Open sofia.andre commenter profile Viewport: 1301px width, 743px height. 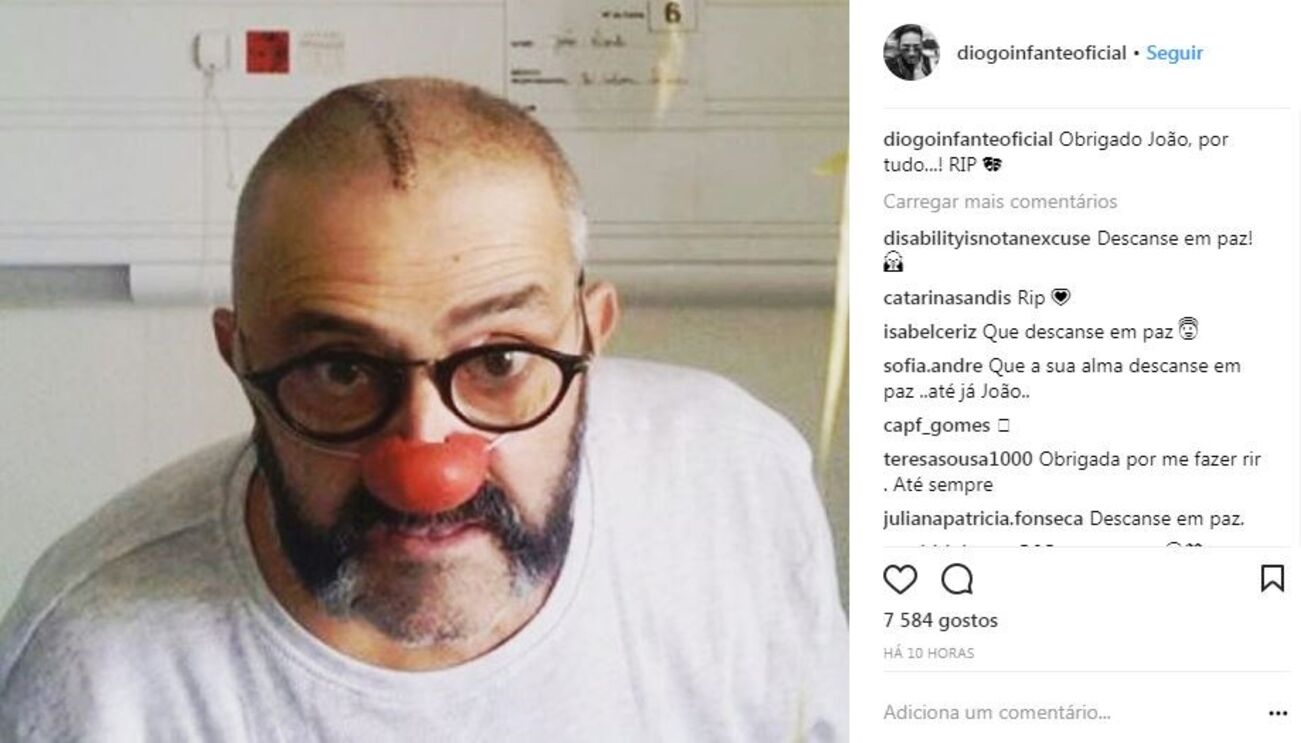pyautogui.click(x=933, y=366)
